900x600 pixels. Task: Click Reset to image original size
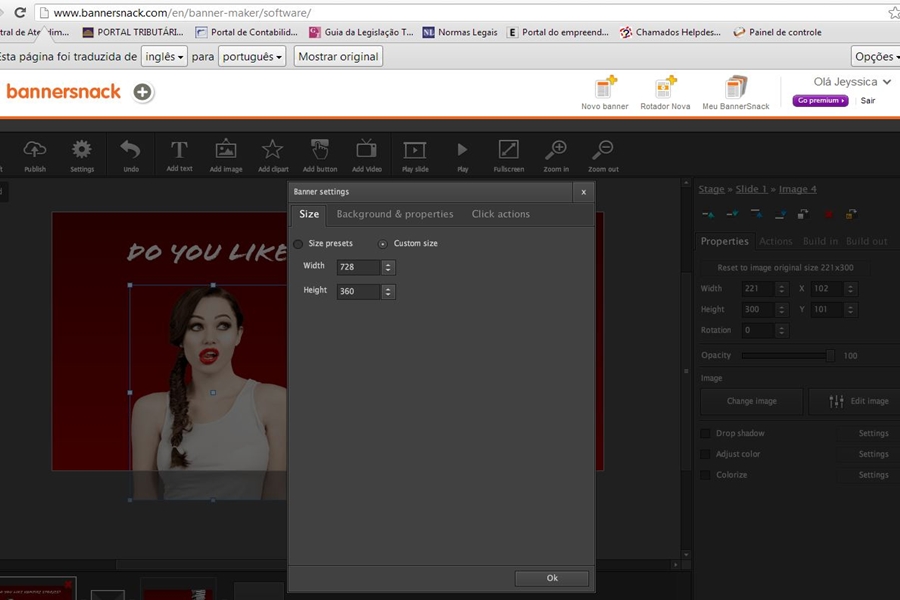785,268
